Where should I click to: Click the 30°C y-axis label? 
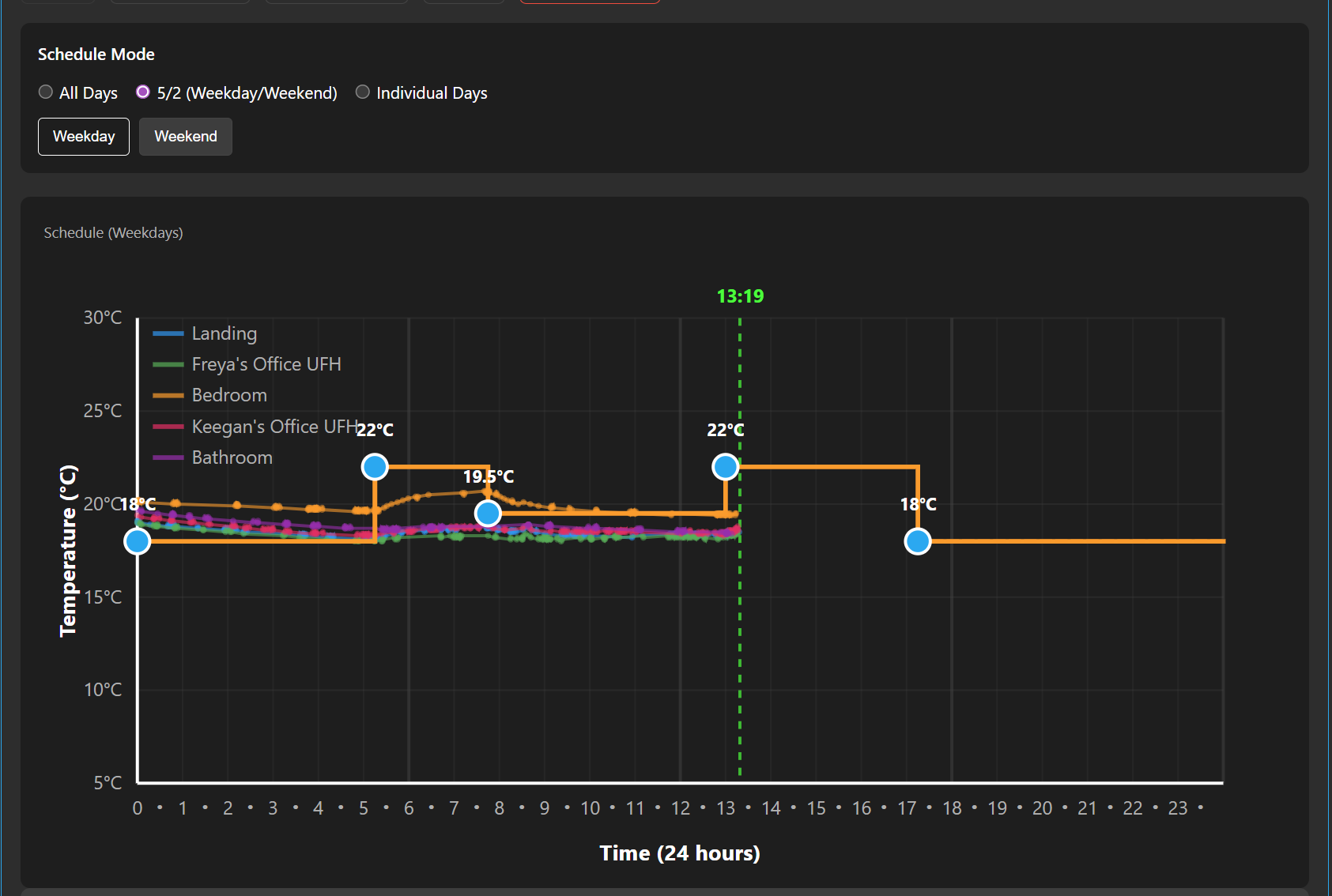(103, 318)
